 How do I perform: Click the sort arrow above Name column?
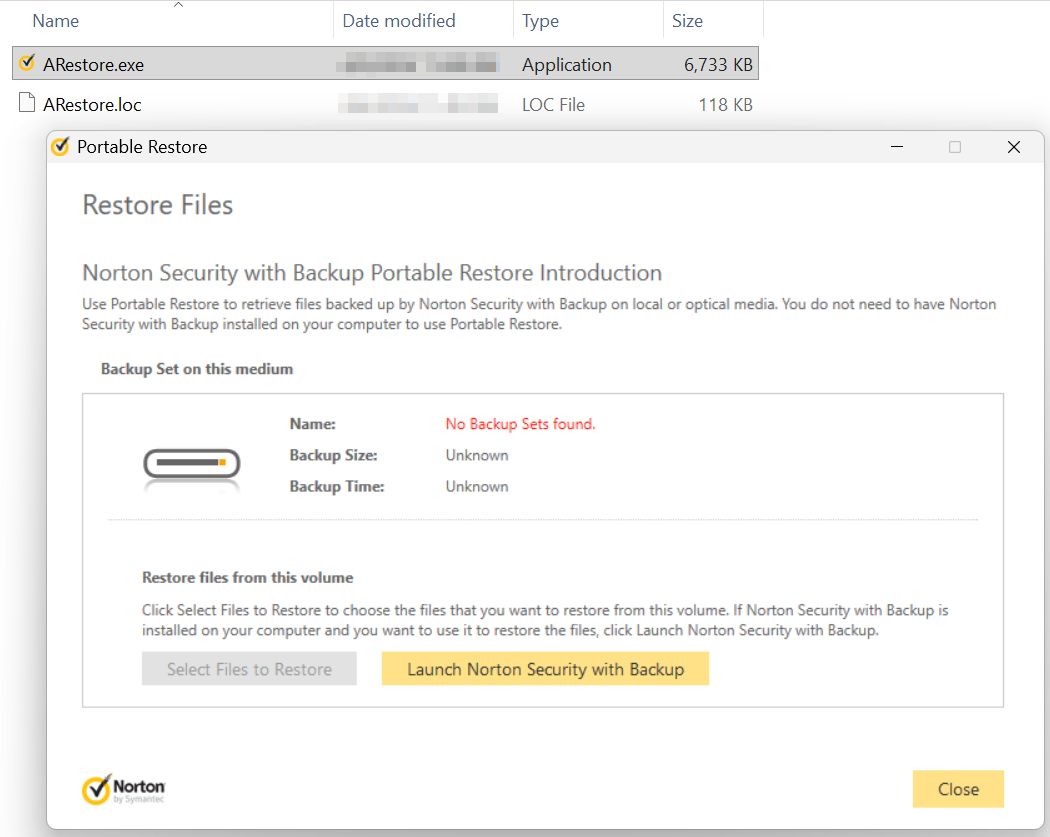pos(178,6)
